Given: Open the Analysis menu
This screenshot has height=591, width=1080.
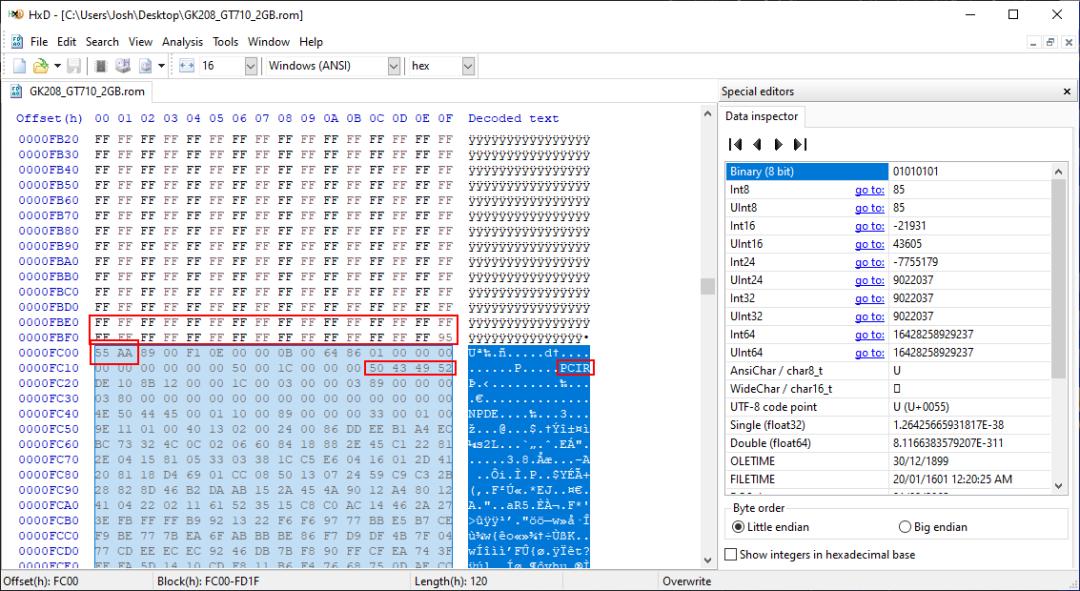Looking at the screenshot, I should [x=182, y=42].
